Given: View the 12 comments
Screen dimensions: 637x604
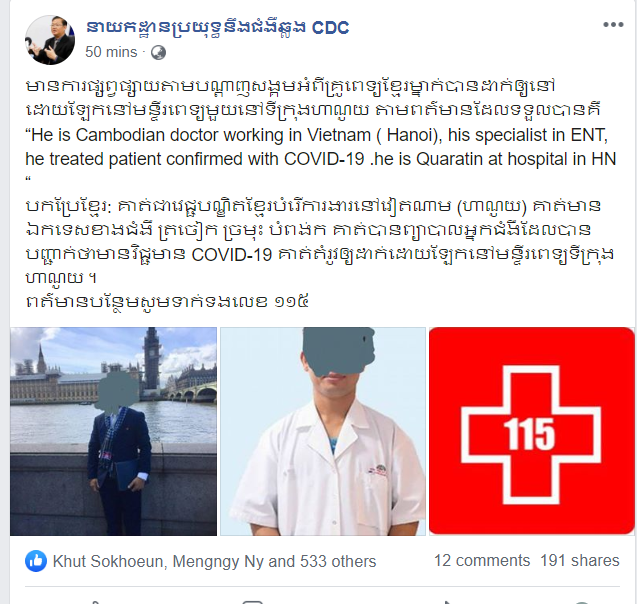Looking at the screenshot, I should pos(482,561).
